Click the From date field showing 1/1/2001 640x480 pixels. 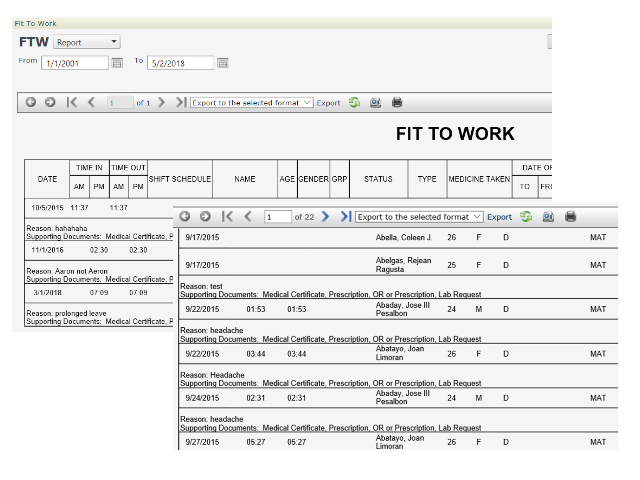[74, 63]
